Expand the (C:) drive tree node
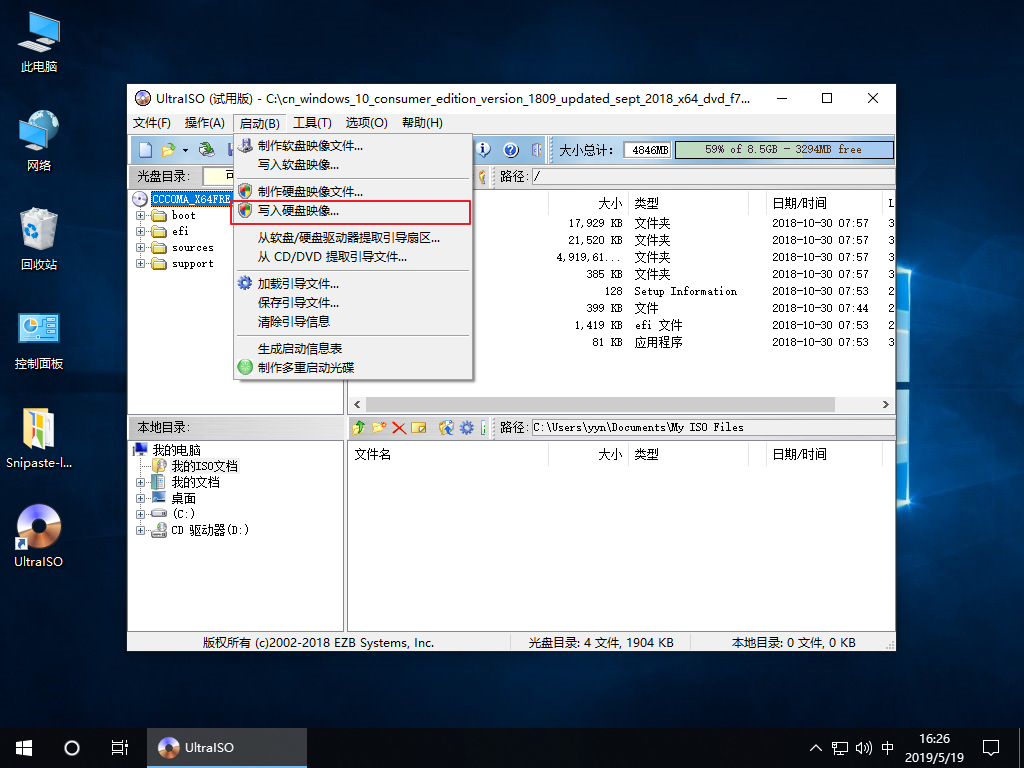Screen dimensions: 1024x768 click(140, 515)
